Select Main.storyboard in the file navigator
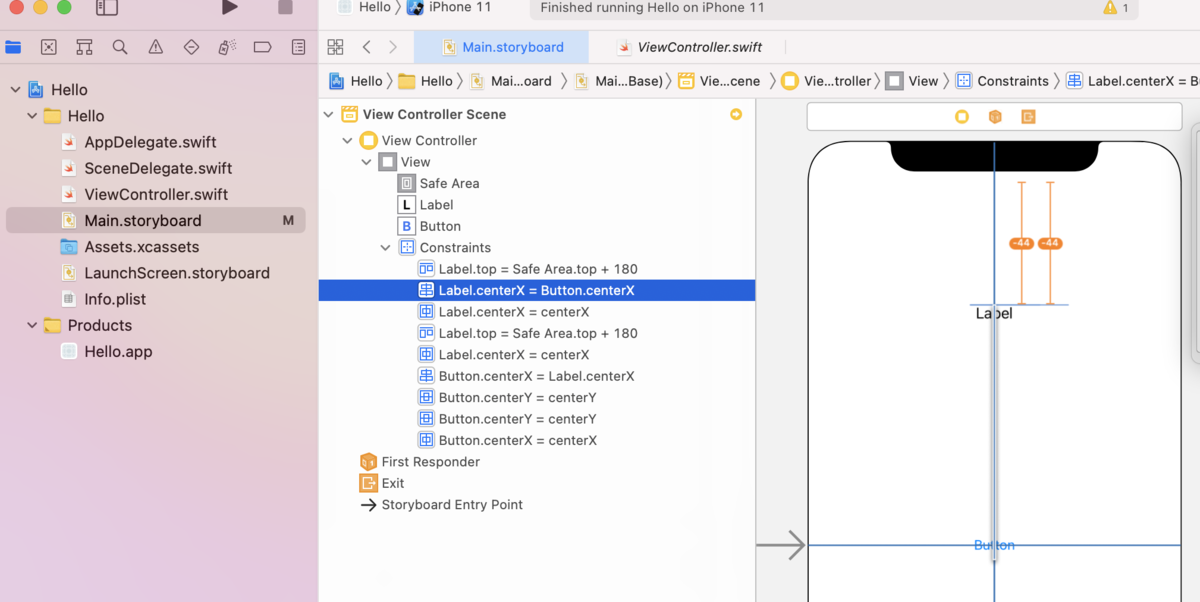The image size is (1200, 602). tap(156, 220)
